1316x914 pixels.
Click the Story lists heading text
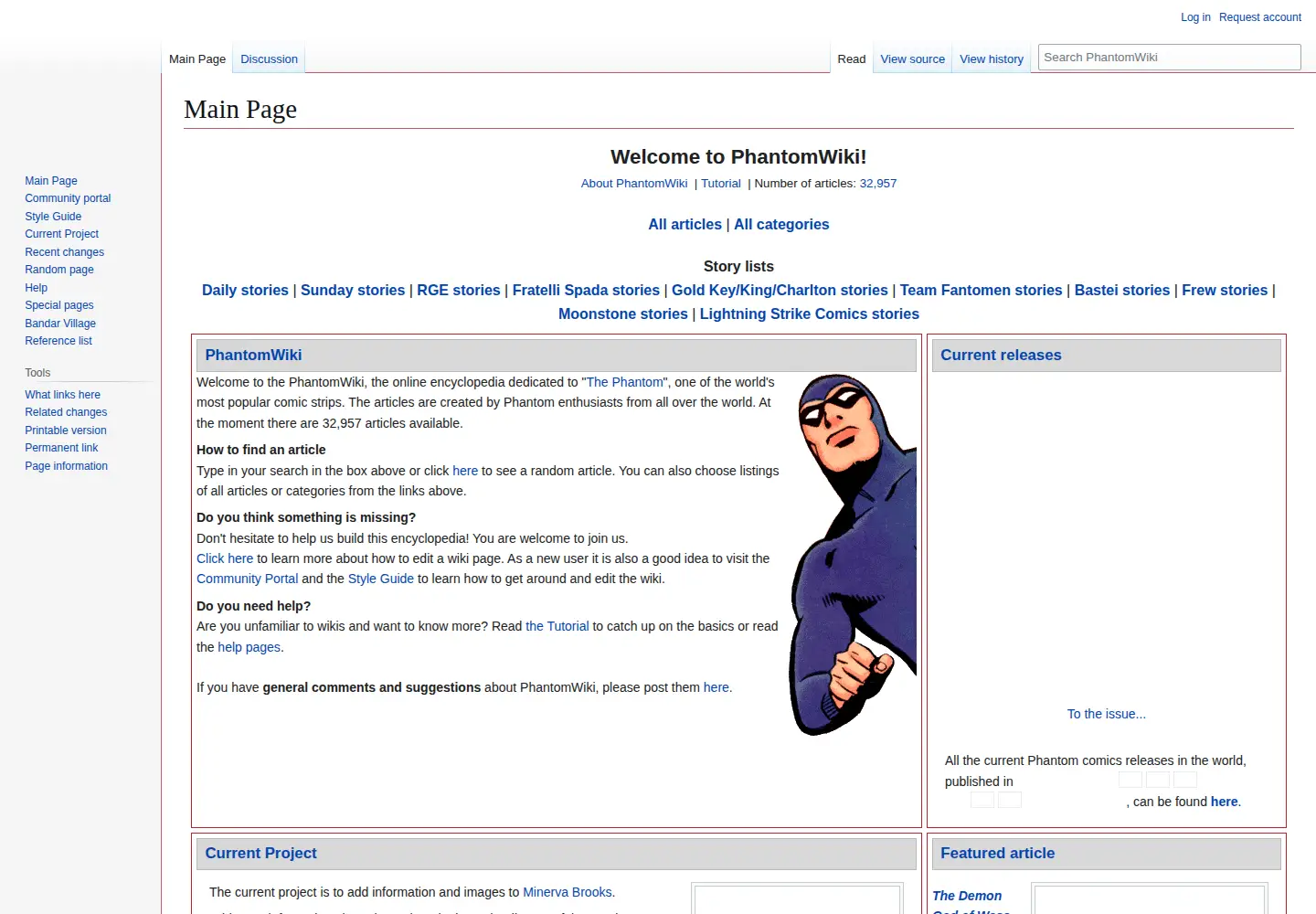[x=738, y=266]
